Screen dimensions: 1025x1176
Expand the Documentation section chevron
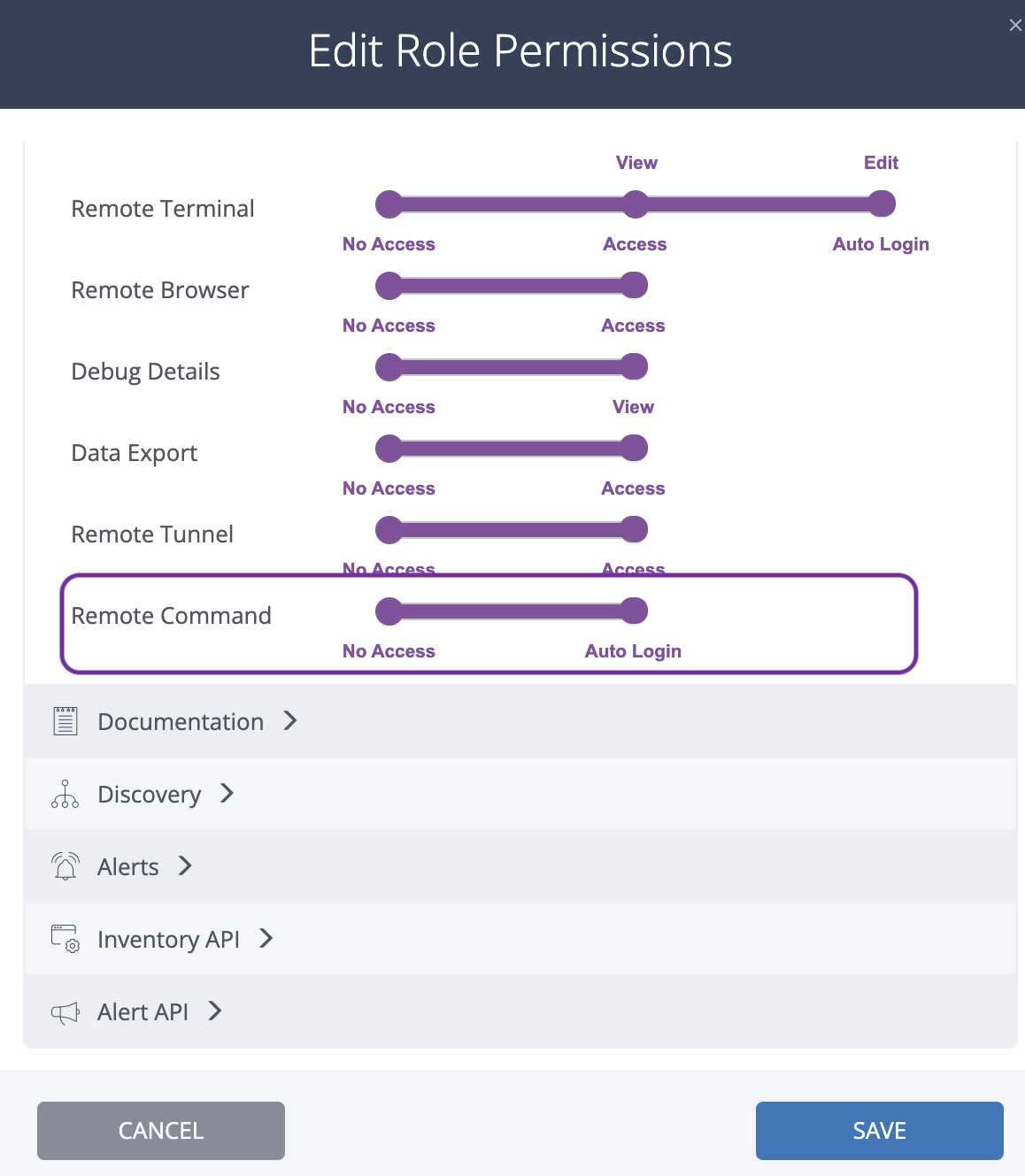[x=290, y=720]
